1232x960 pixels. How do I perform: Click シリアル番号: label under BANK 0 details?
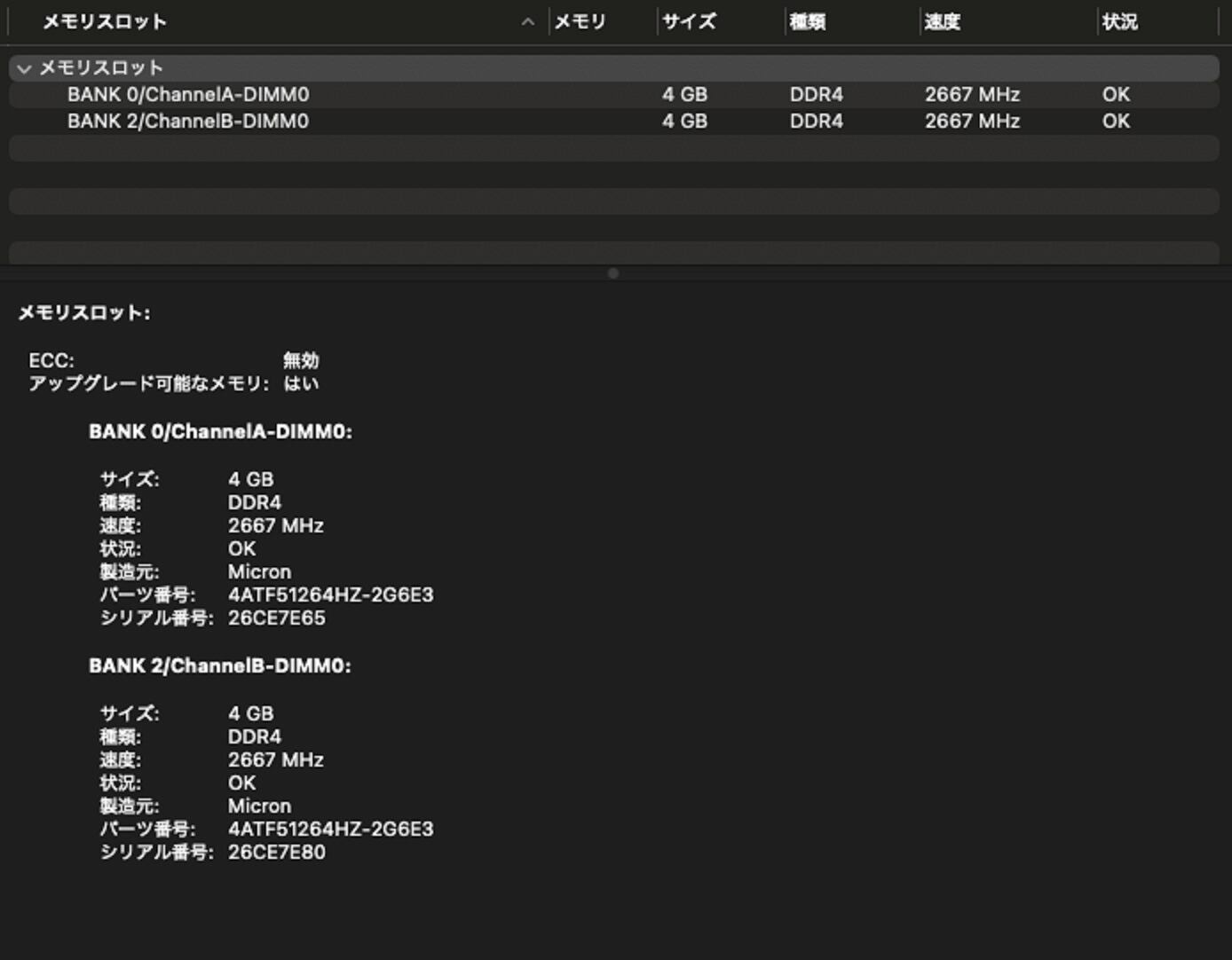click(x=157, y=618)
